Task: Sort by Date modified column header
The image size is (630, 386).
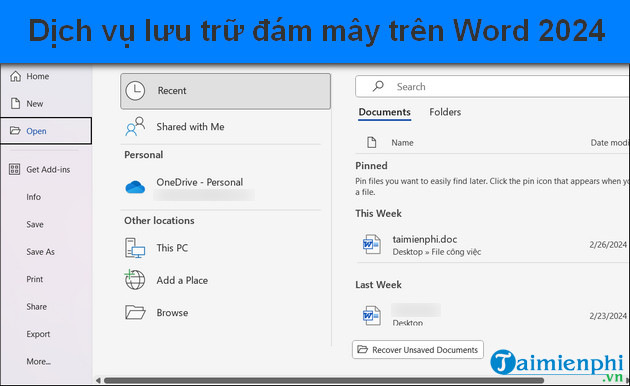Action: tap(610, 143)
